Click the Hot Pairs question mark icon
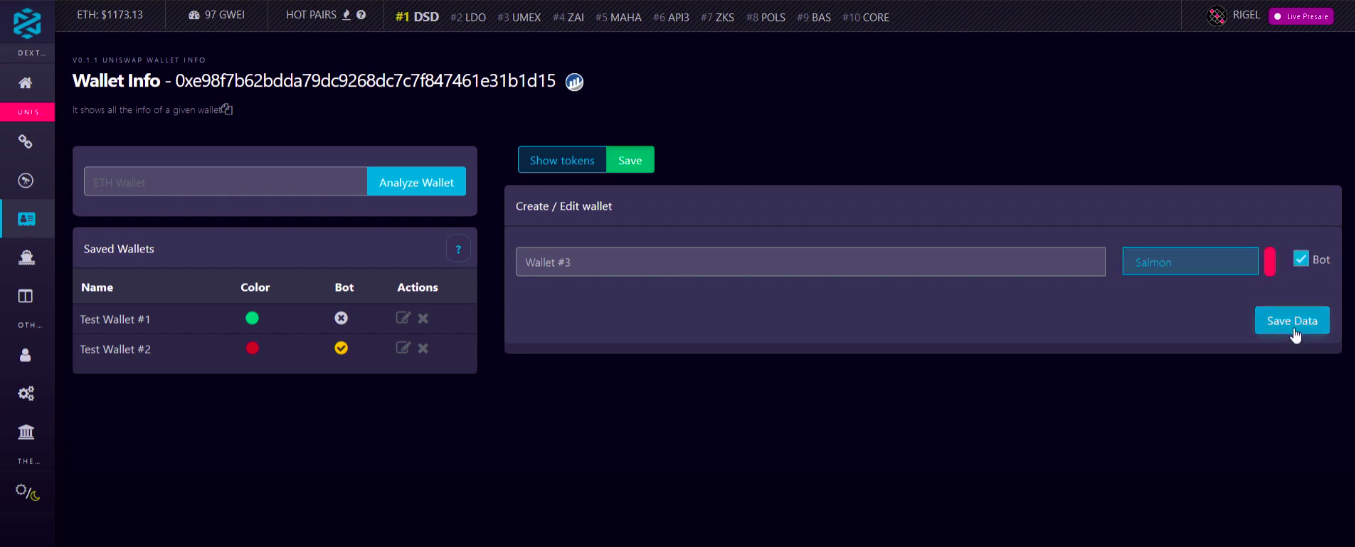Image resolution: width=1355 pixels, height=547 pixels. 361,15
